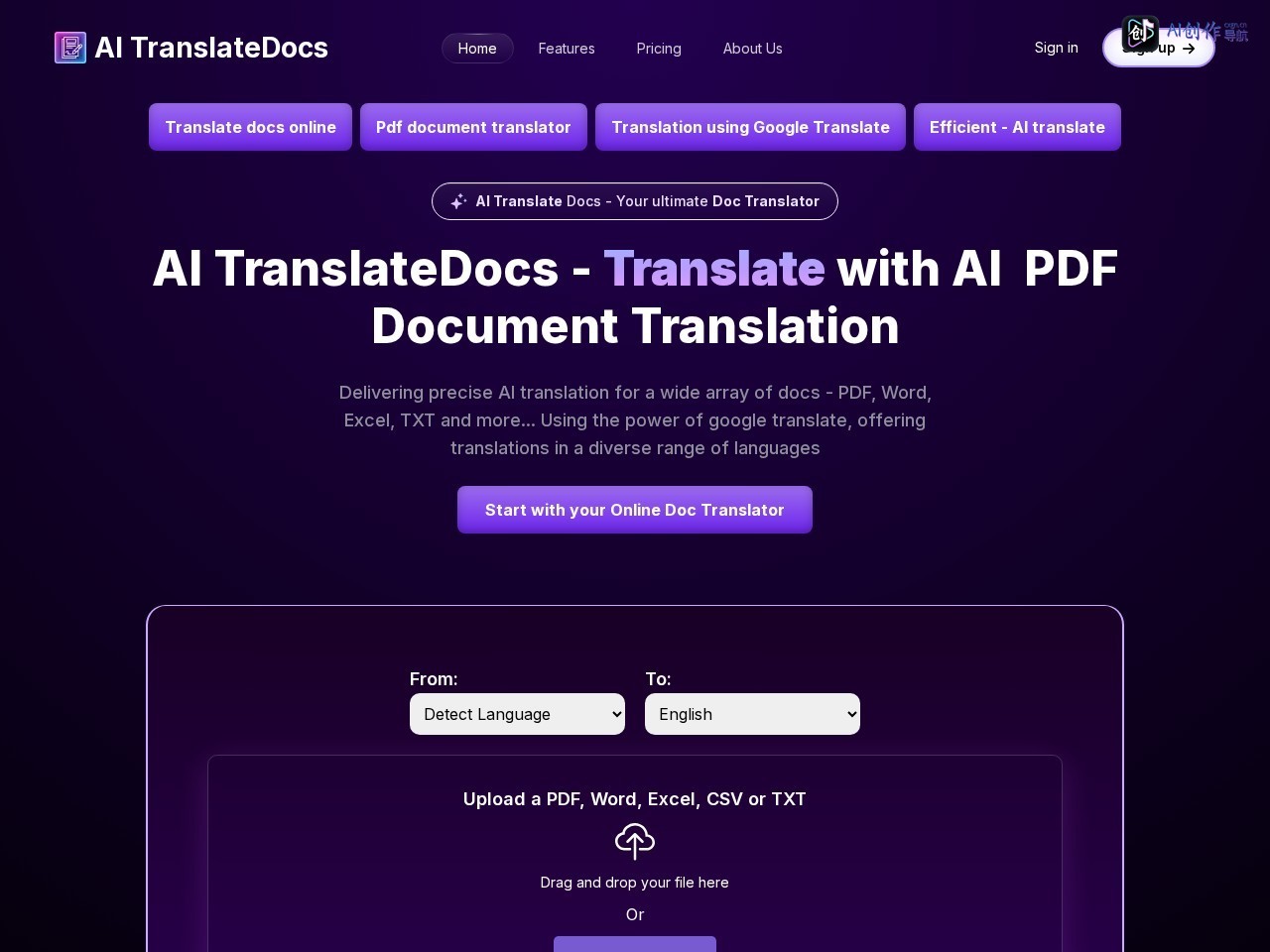Click Translation using Google Translate button
The height and width of the screenshot is (952, 1270).
(x=750, y=127)
